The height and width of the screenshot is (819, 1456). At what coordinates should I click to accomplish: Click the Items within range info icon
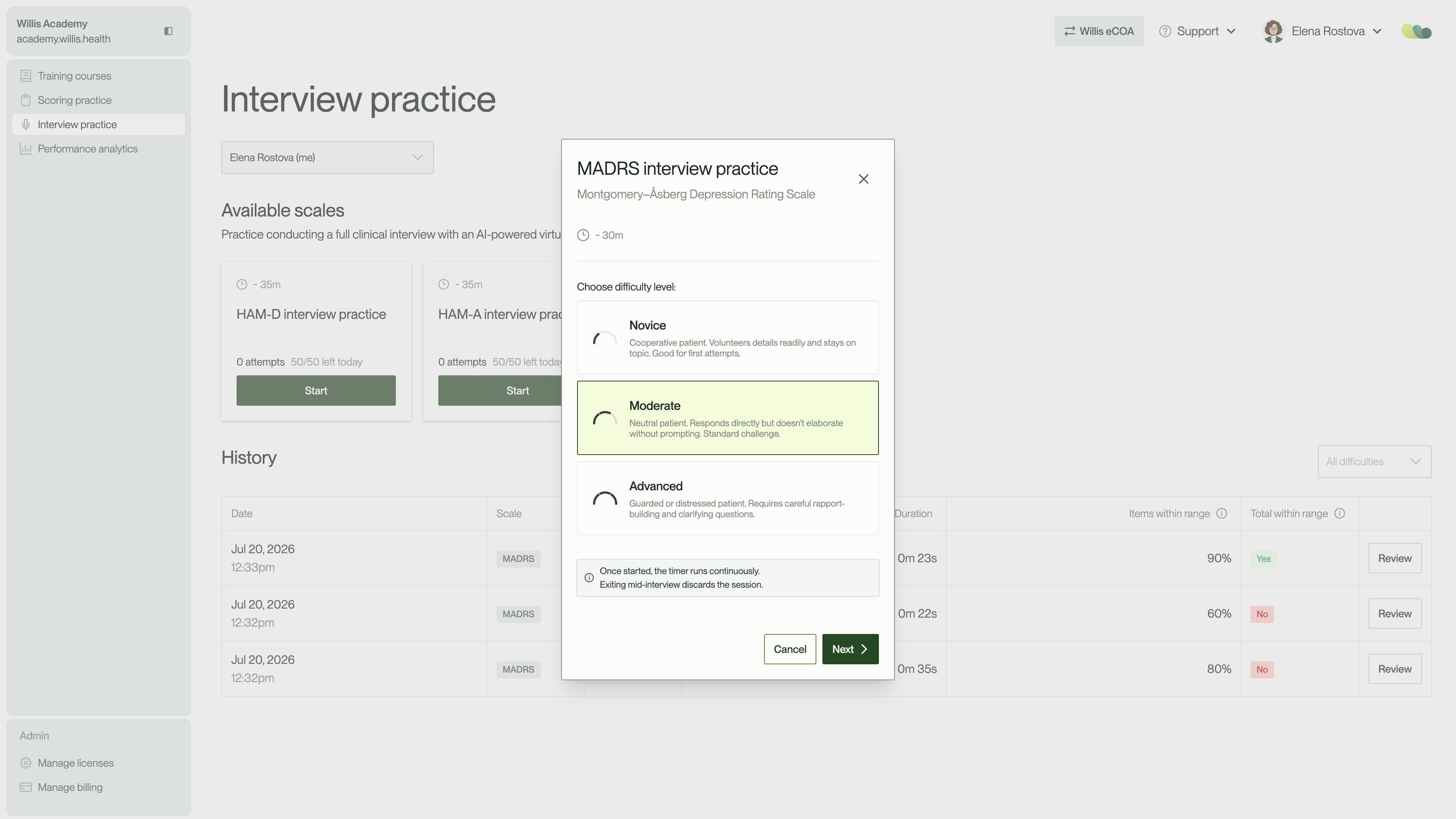click(1221, 513)
